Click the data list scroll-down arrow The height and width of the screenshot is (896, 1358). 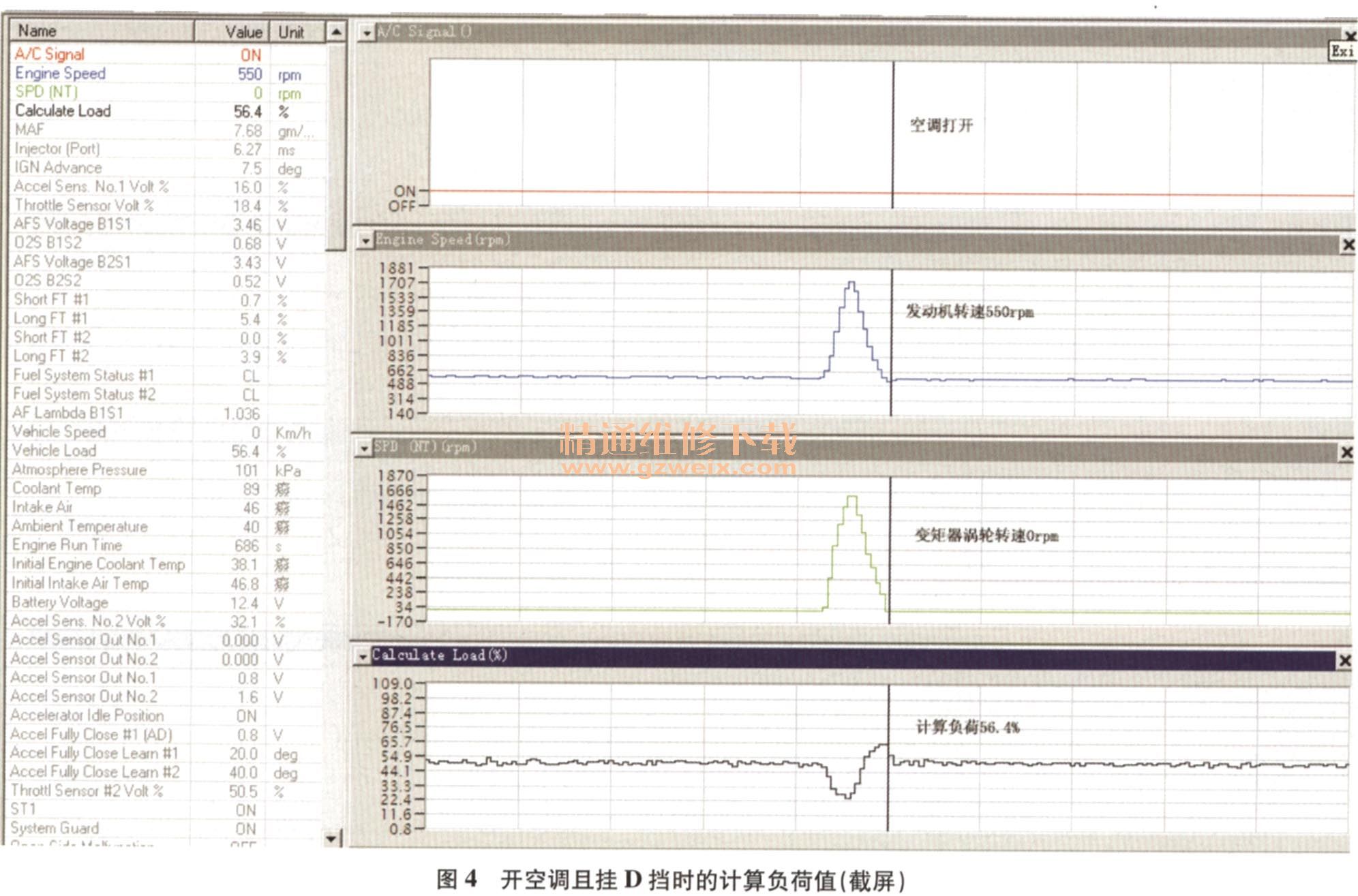[x=331, y=838]
